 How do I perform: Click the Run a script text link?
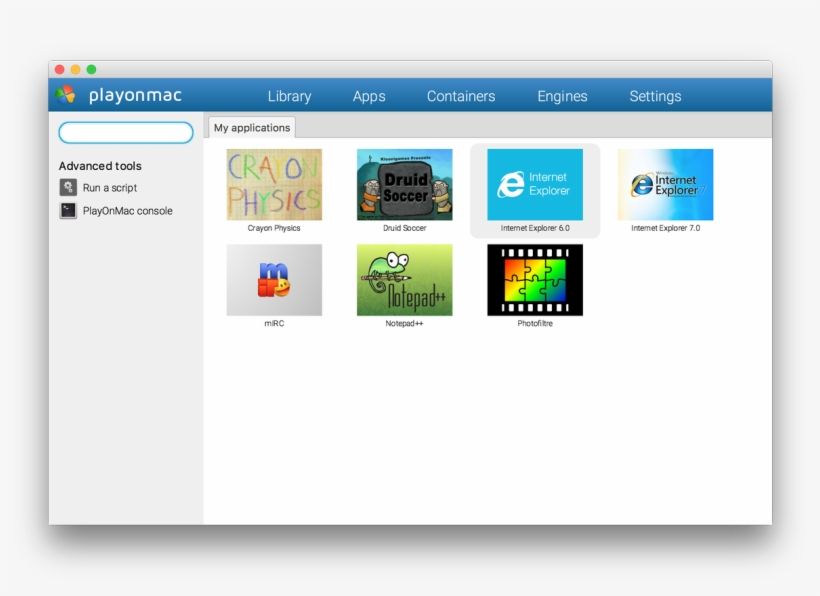click(x=110, y=188)
